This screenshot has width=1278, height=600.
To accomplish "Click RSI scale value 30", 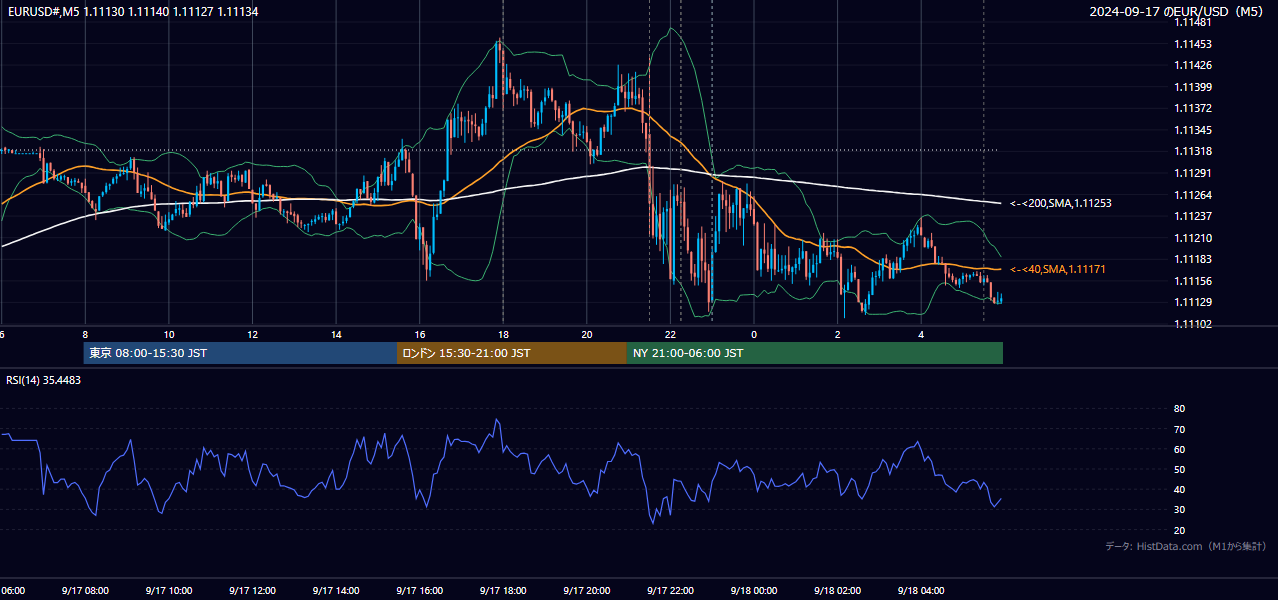I will [1179, 509].
